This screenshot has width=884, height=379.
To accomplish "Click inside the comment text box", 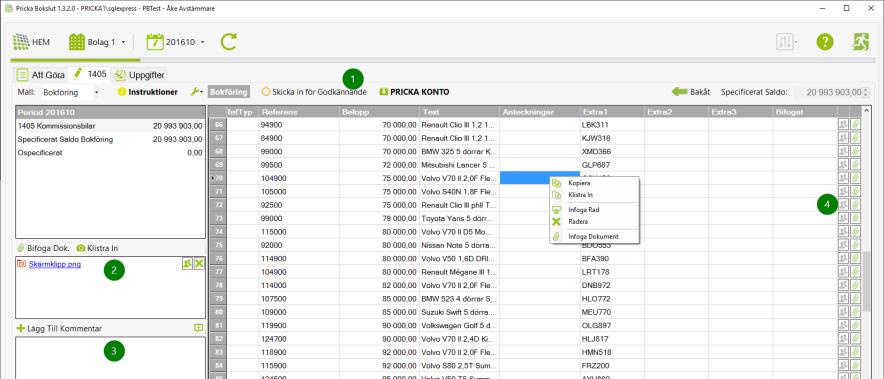I will (110, 358).
